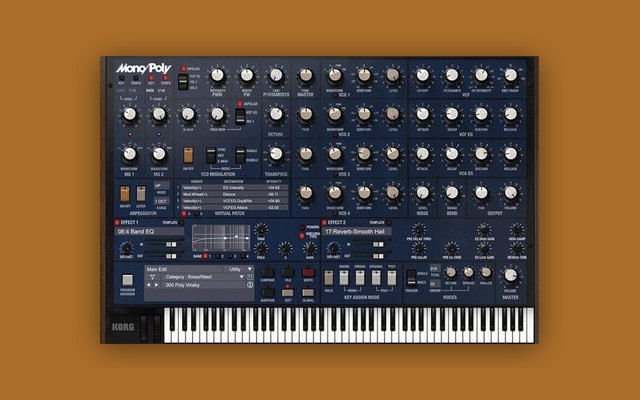Select the Main Edit tab
Viewport: 640px width, 400px height.
click(x=183, y=269)
